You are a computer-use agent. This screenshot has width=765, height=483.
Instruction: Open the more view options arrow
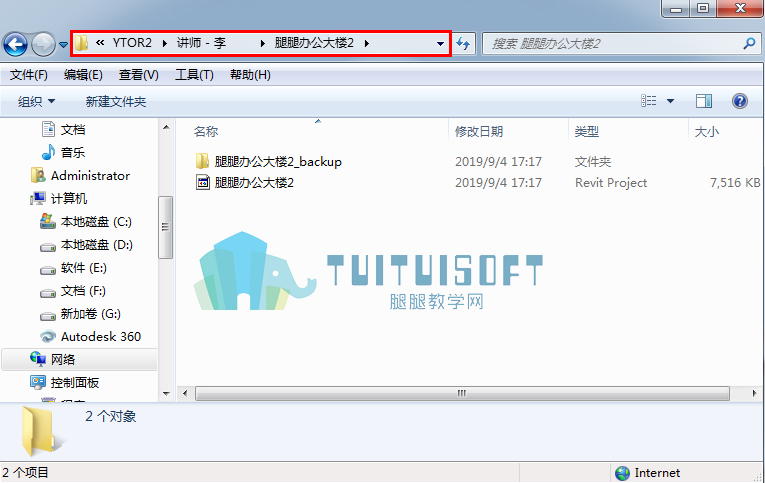click(670, 101)
